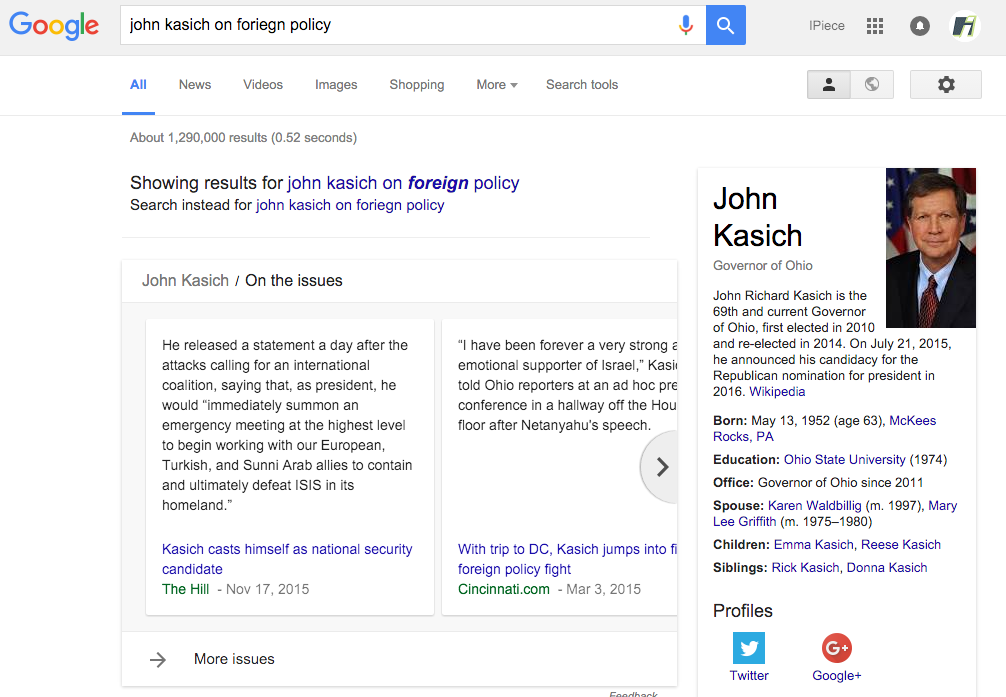Open 'Kasich casts himself as national security candidate'

tap(287, 559)
